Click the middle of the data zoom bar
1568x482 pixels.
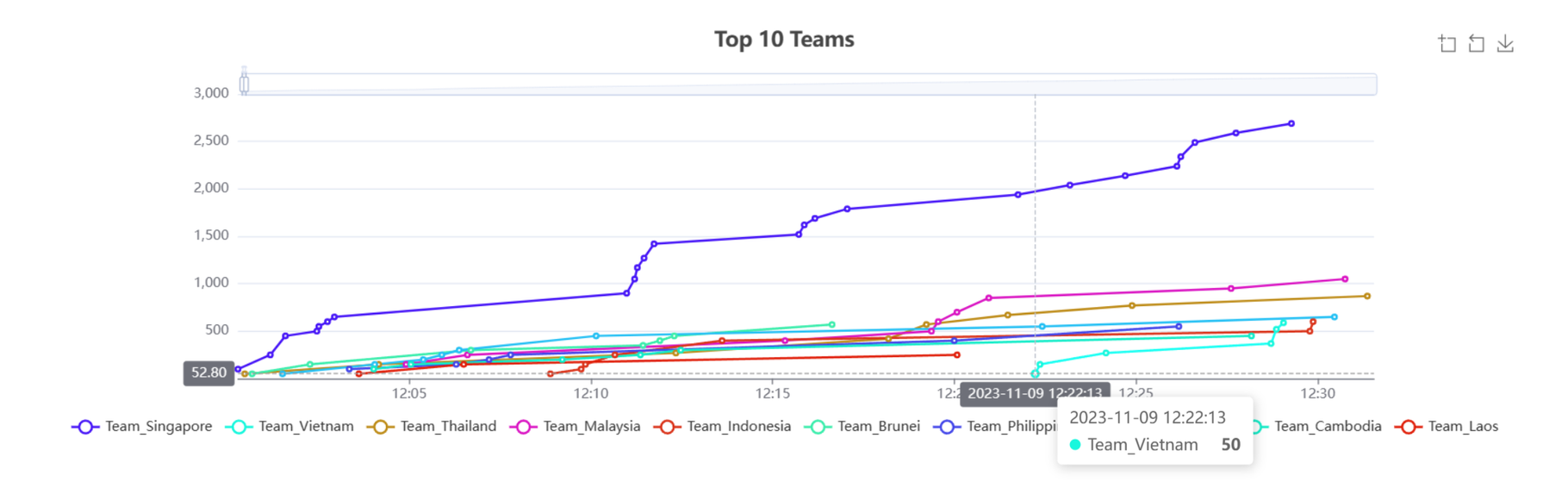[x=810, y=84]
